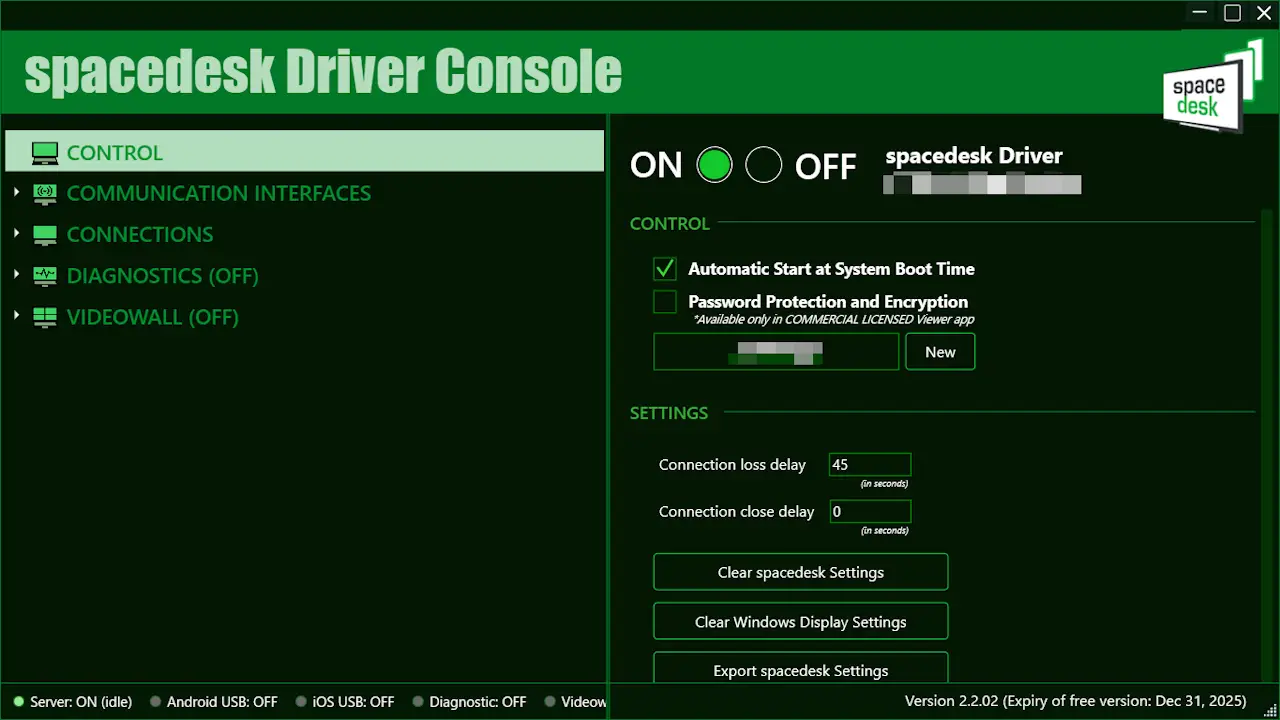Click the Videowall grid icon

(45, 317)
